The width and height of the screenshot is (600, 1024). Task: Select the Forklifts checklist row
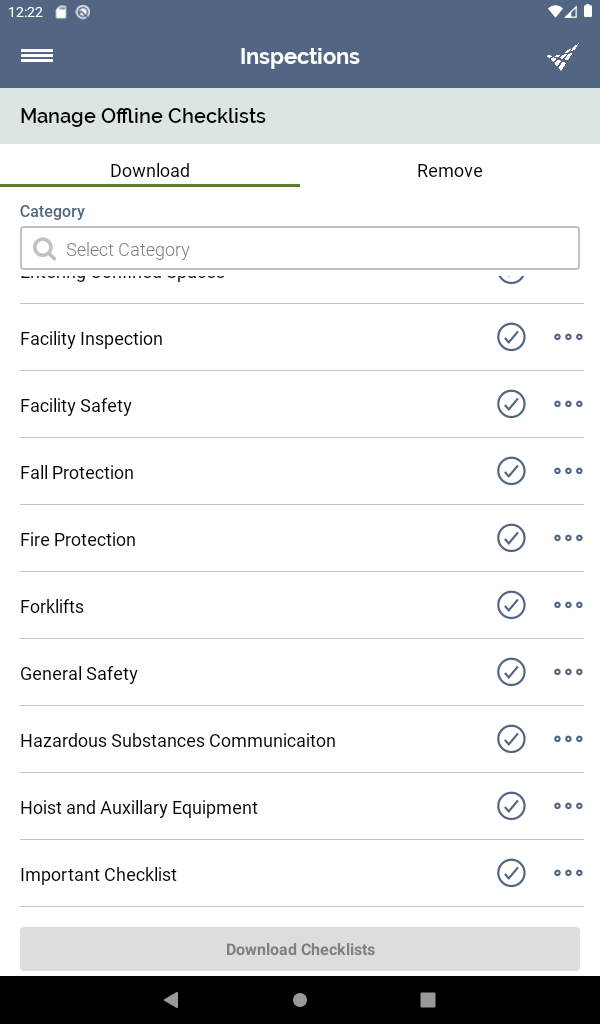coord(302,605)
